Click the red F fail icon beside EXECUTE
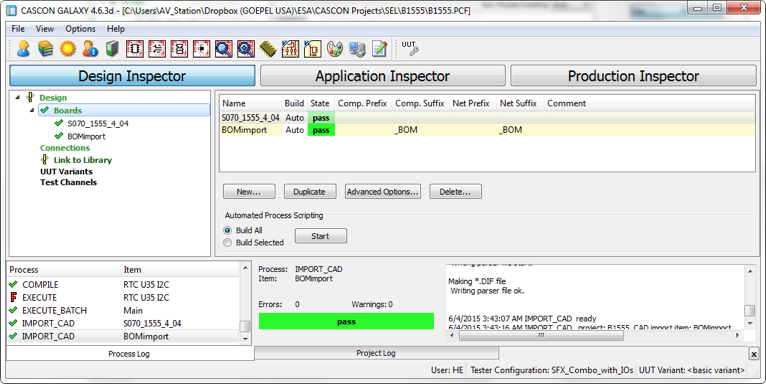This screenshot has height=384, width=766. (x=14, y=297)
